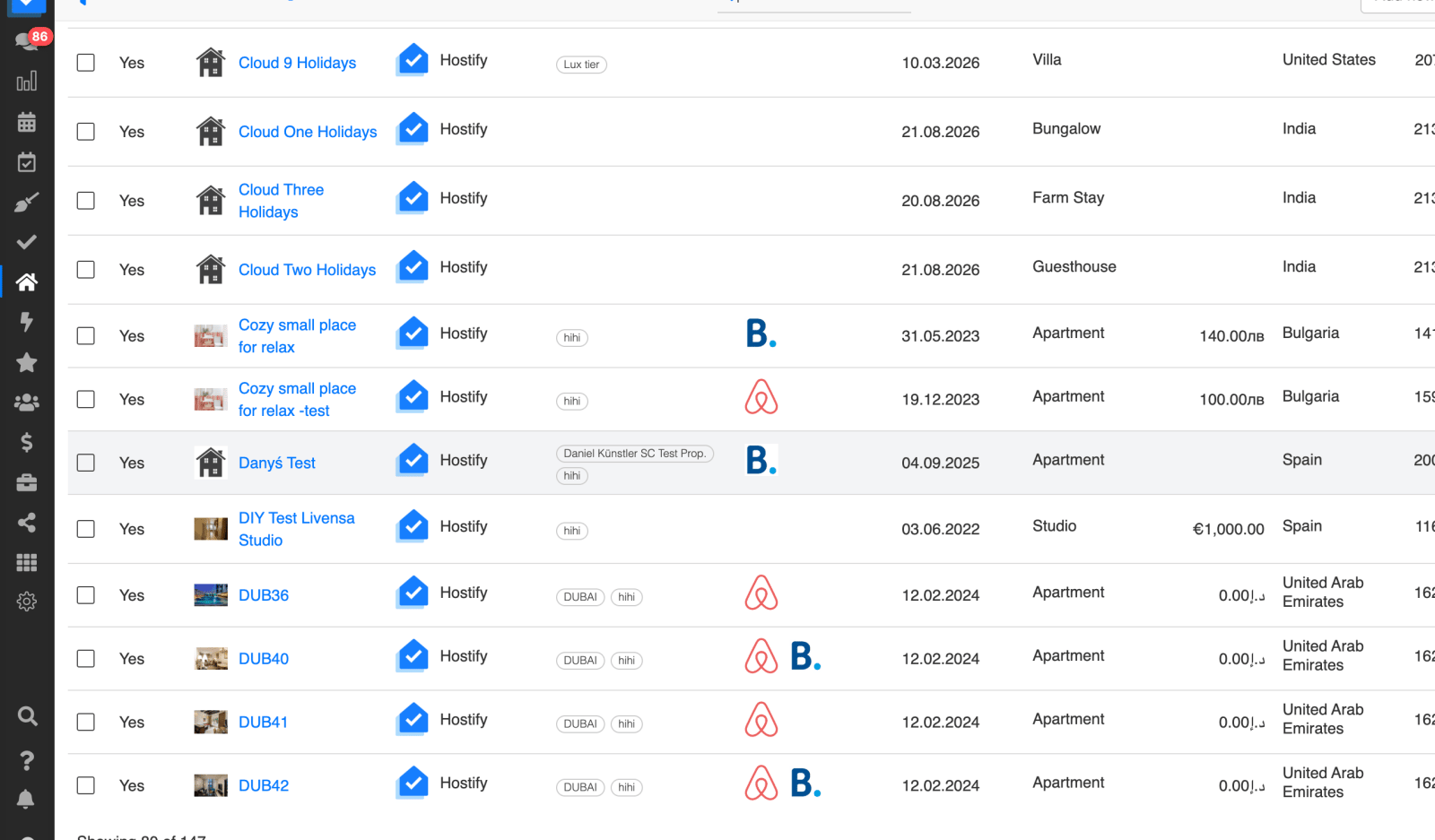Image resolution: width=1435 pixels, height=840 pixels.
Task: Open the apps grid icon in sidebar
Action: pyautogui.click(x=27, y=562)
